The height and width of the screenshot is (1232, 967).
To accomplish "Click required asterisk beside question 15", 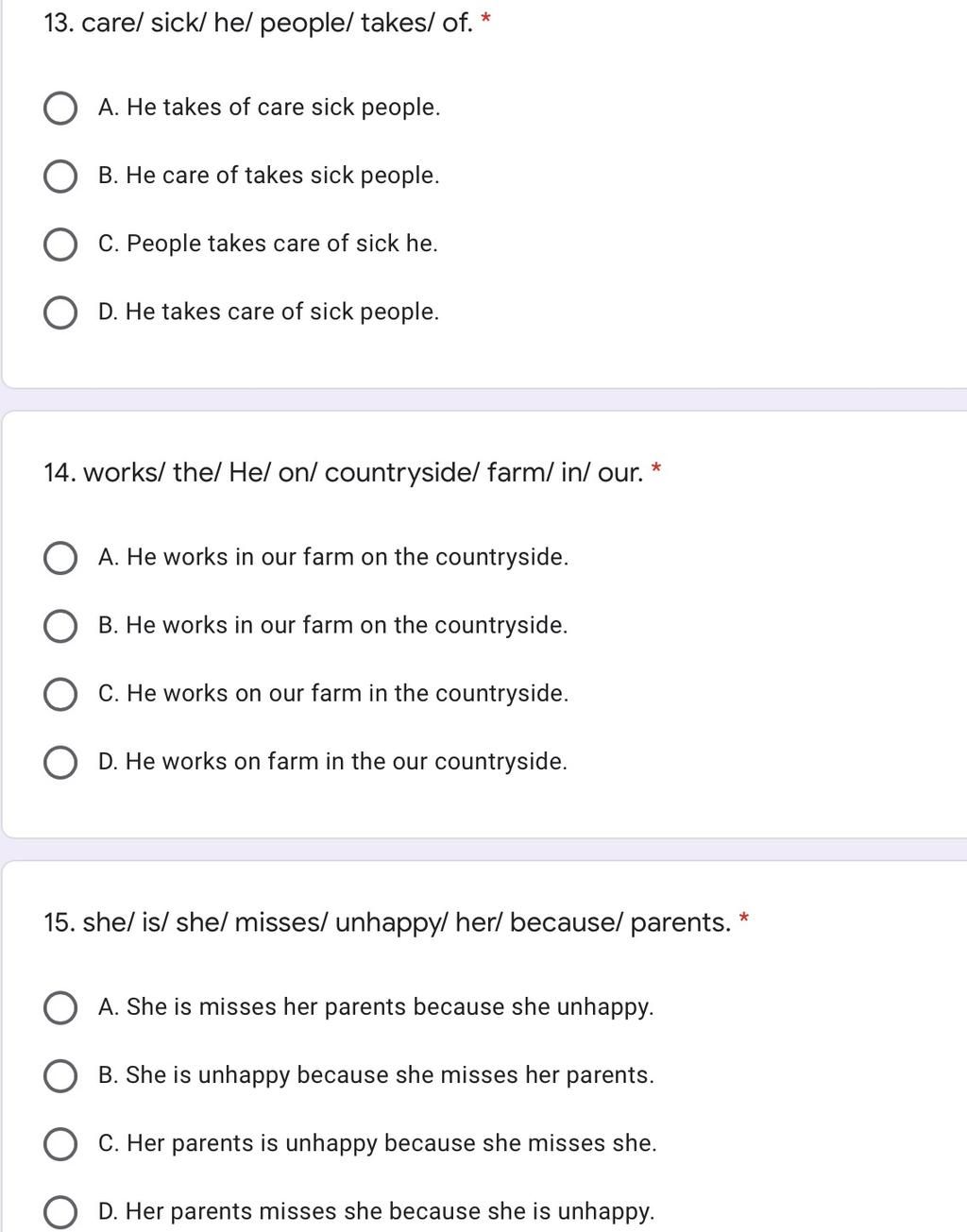I will pos(744,918).
